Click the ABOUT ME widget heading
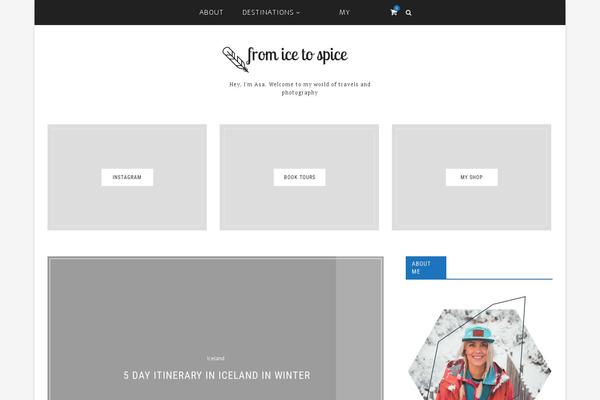The height and width of the screenshot is (400, 600). (x=426, y=268)
